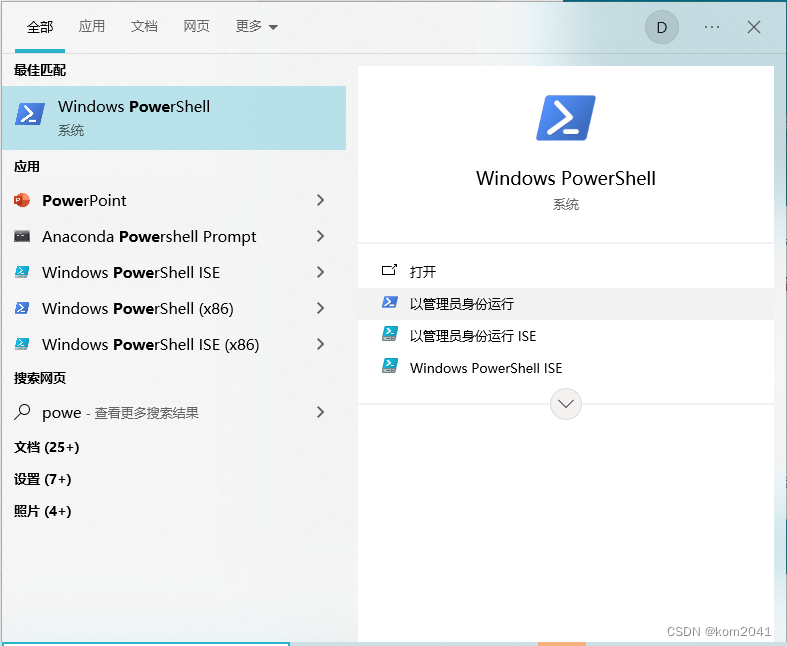This screenshot has width=787, height=646.
Task: Show 文档 (25+) results
Action: (46, 447)
